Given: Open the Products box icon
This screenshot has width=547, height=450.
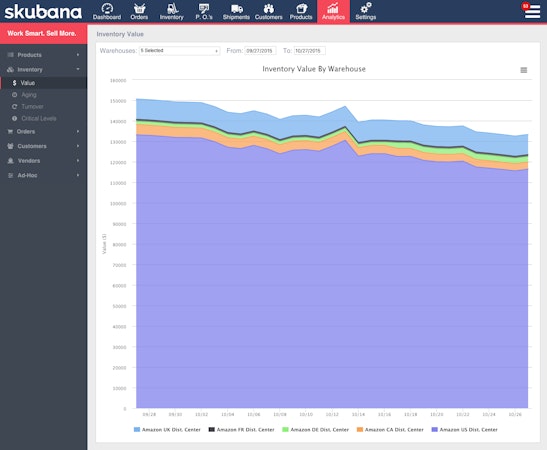Looking at the screenshot, I should 301,8.
